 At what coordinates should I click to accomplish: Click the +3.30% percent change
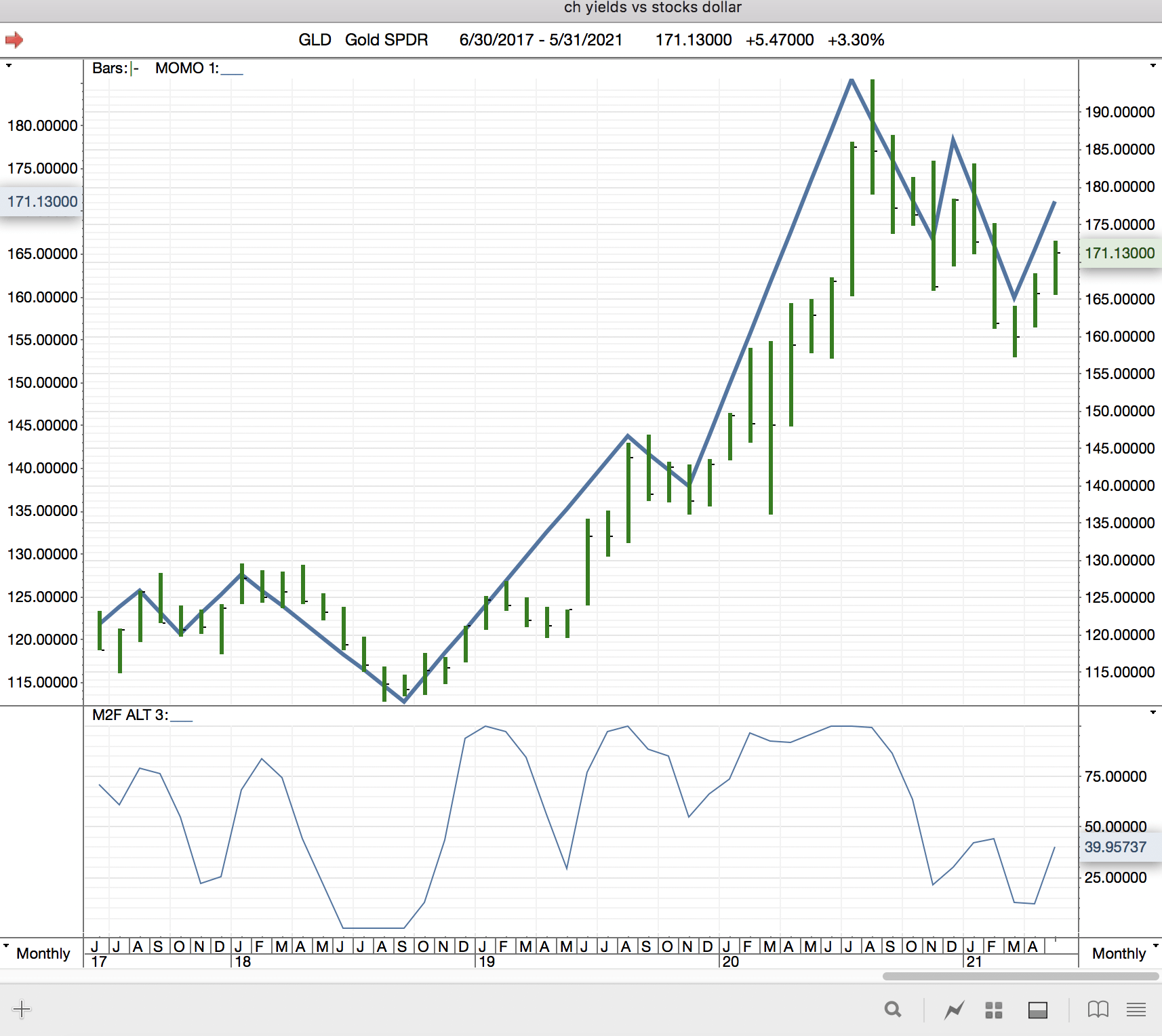[x=856, y=40]
